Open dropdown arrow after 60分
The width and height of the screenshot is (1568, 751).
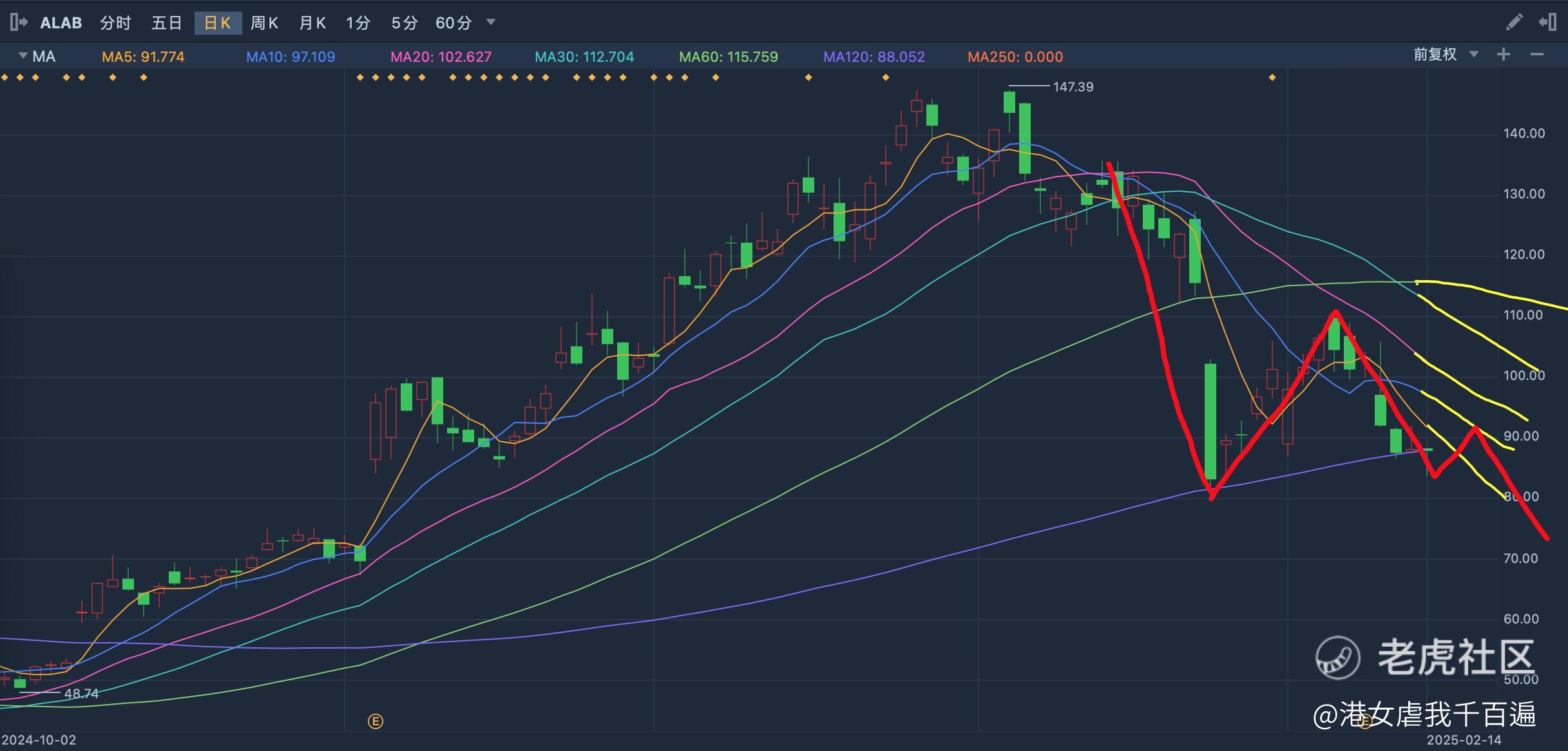point(491,22)
